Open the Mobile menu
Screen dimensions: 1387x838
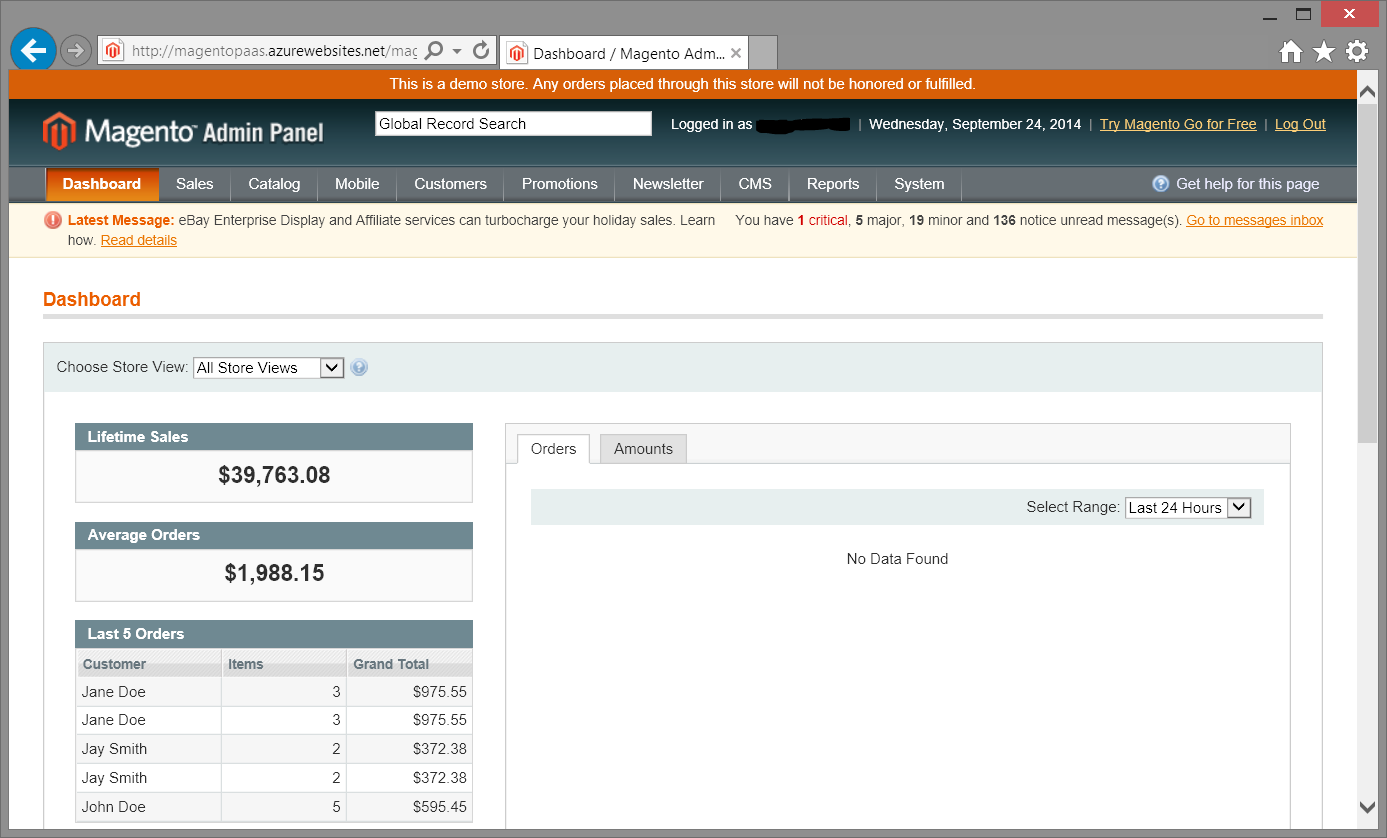coord(357,184)
